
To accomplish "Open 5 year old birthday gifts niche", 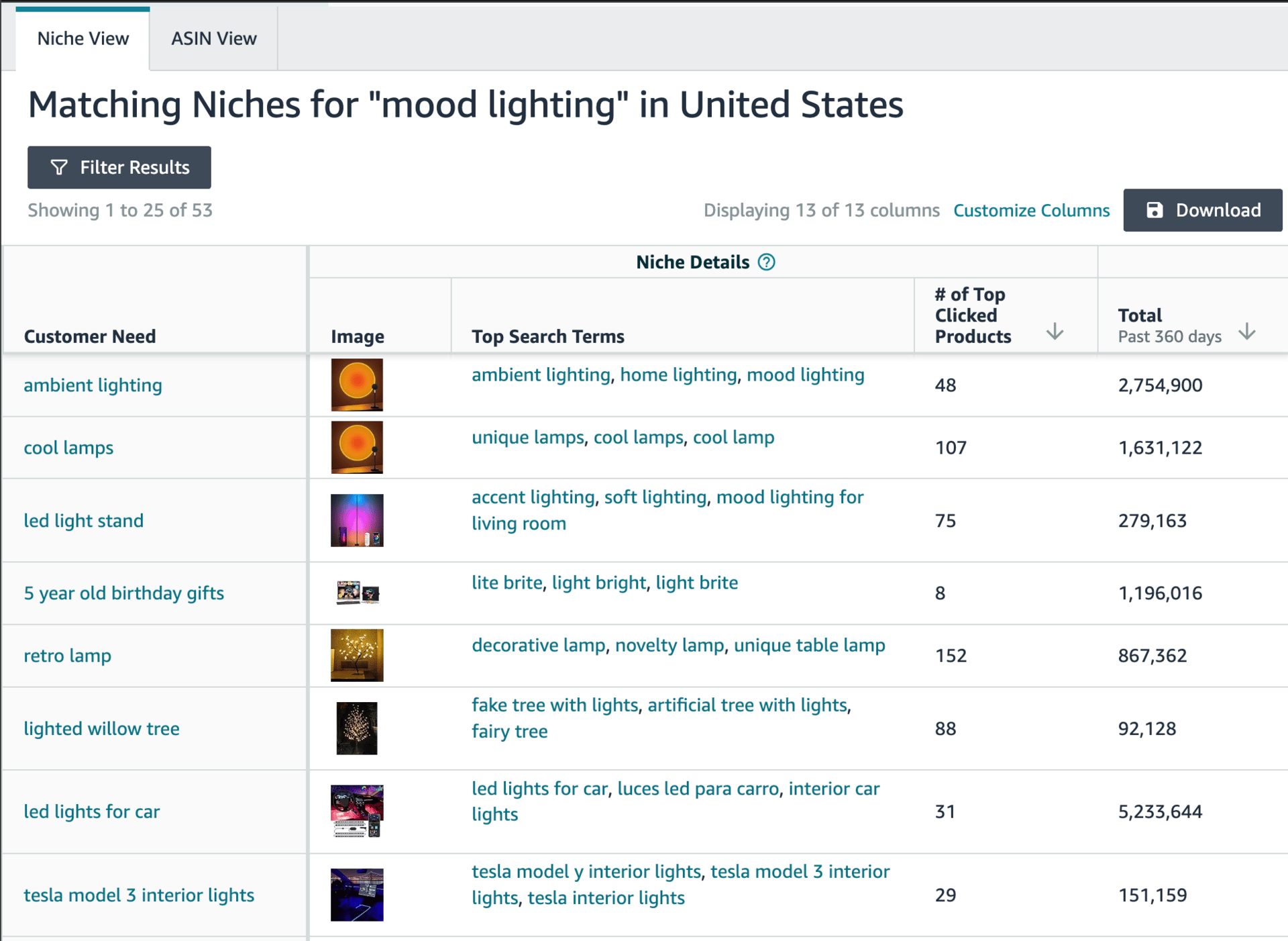I will (x=123, y=593).
